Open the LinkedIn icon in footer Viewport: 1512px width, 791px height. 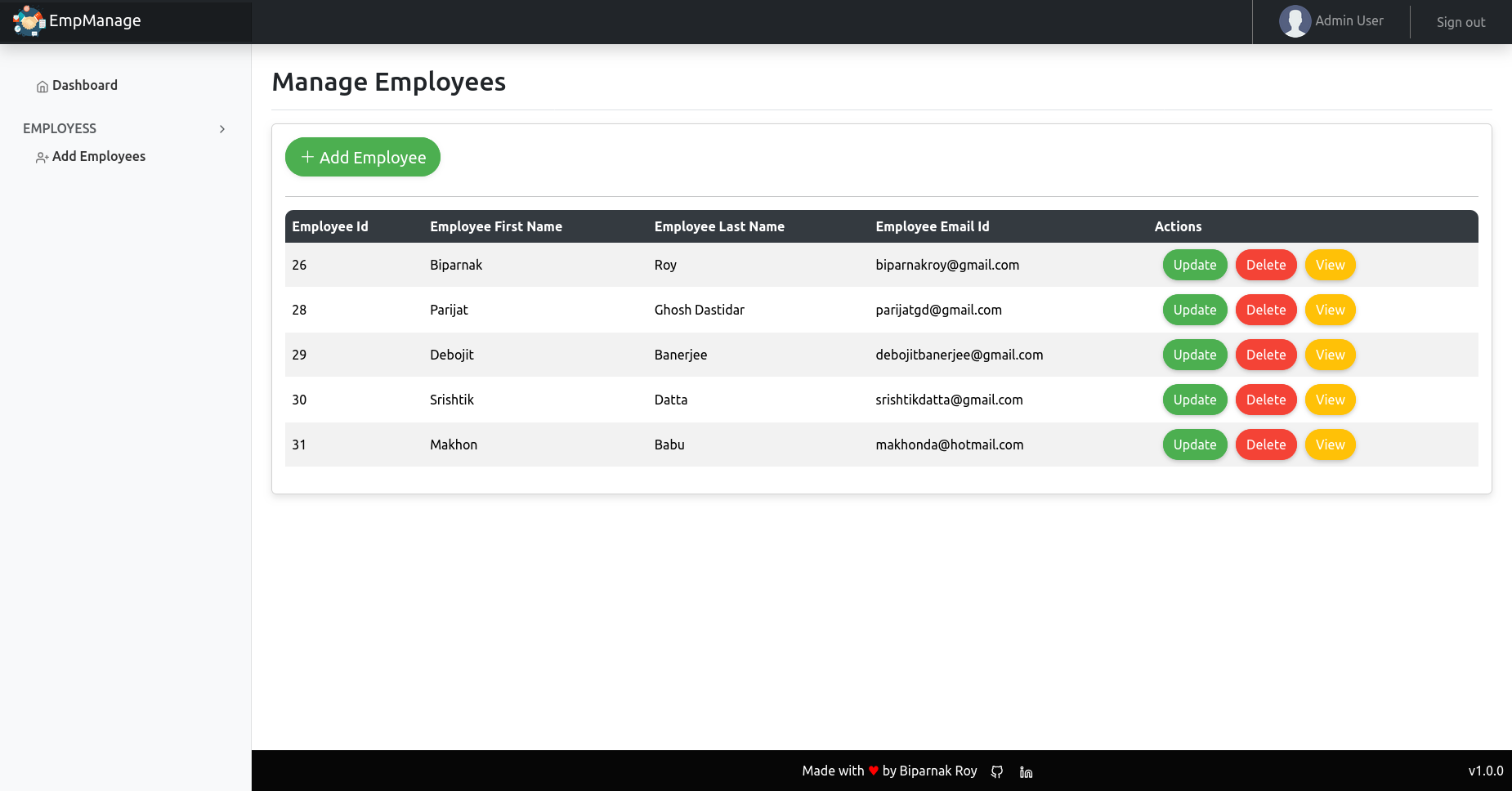(x=1027, y=771)
